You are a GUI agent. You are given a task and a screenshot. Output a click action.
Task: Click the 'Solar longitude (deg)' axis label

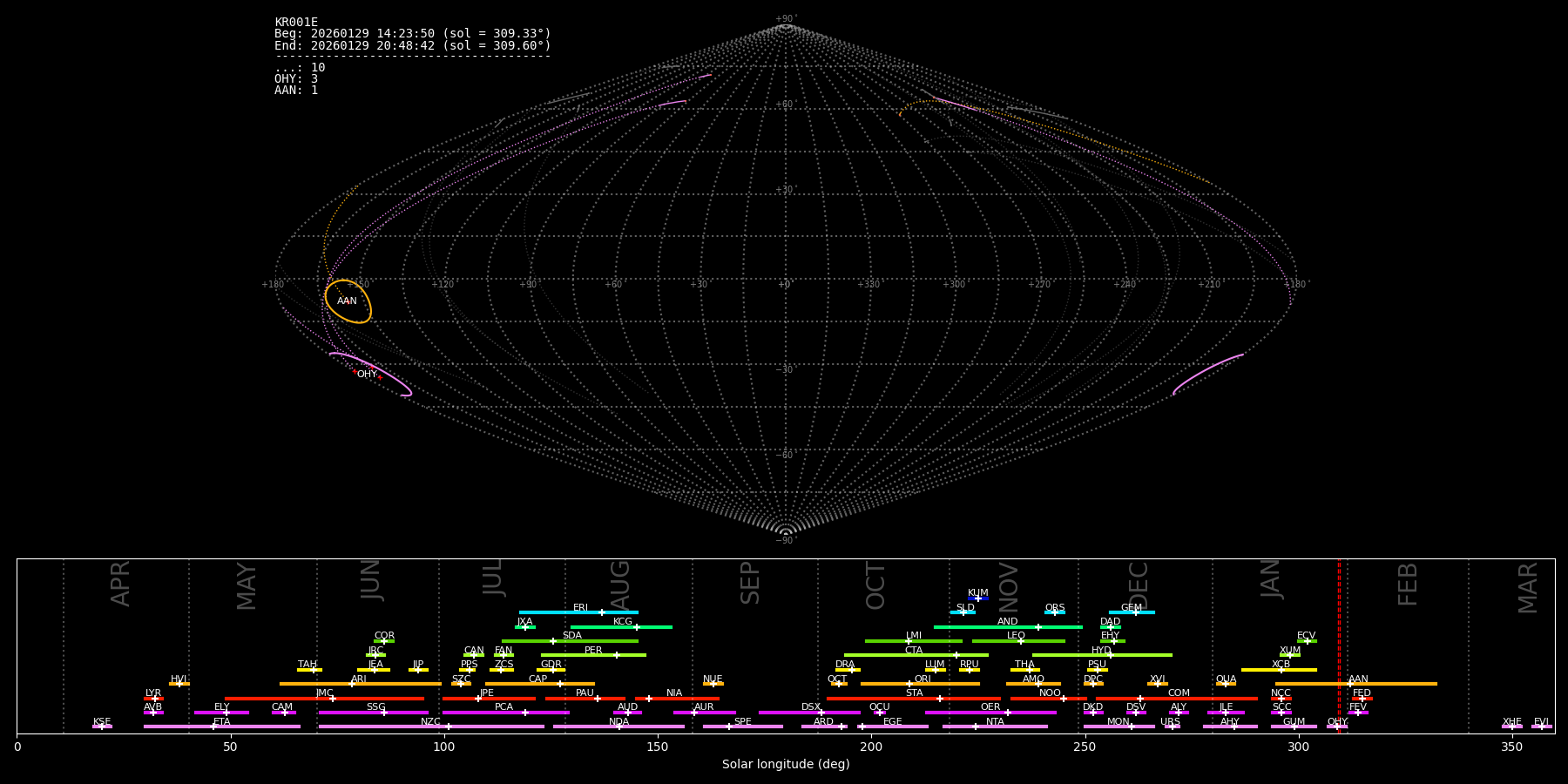pyautogui.click(x=786, y=764)
